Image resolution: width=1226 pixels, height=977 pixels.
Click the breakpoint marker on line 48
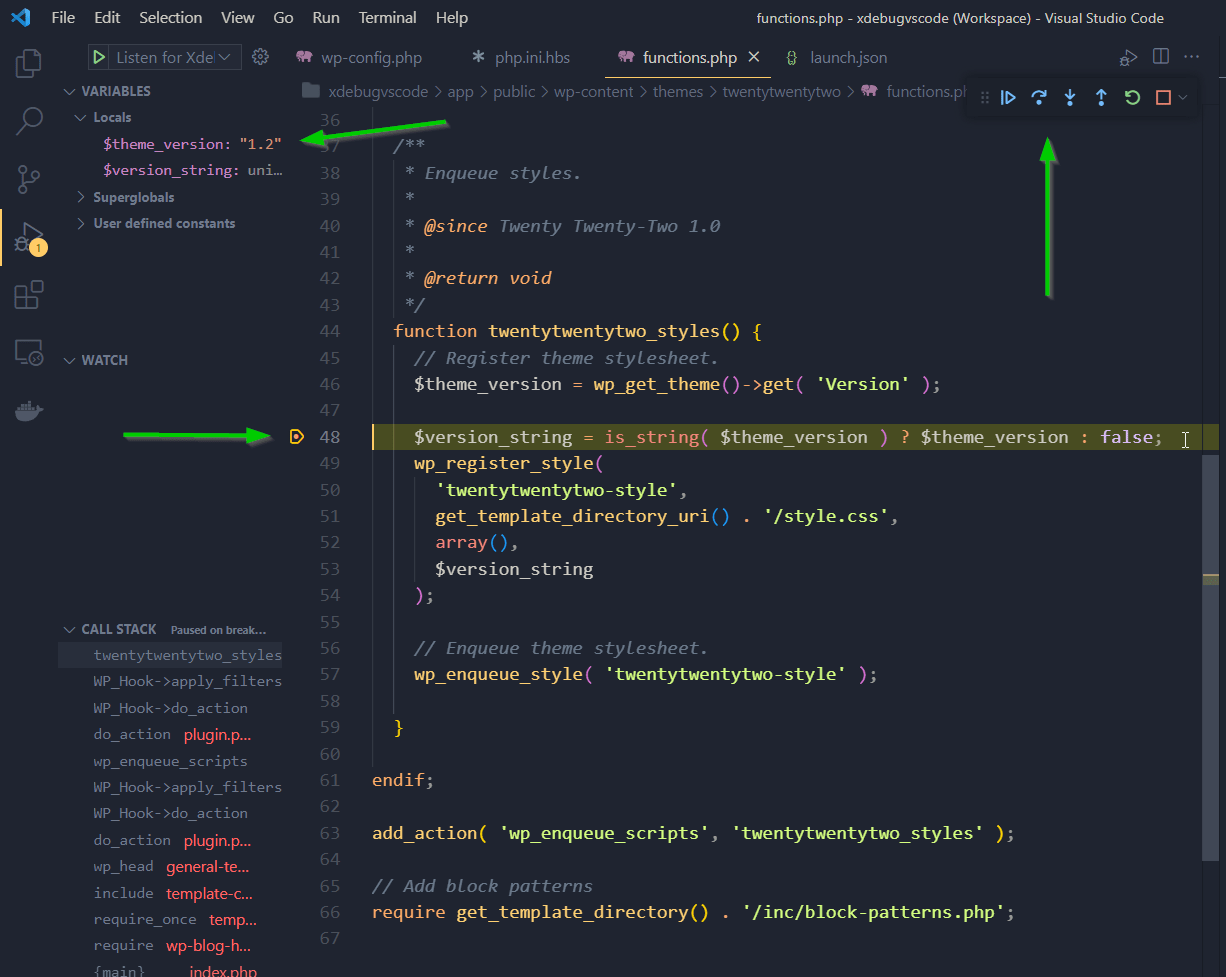296,436
